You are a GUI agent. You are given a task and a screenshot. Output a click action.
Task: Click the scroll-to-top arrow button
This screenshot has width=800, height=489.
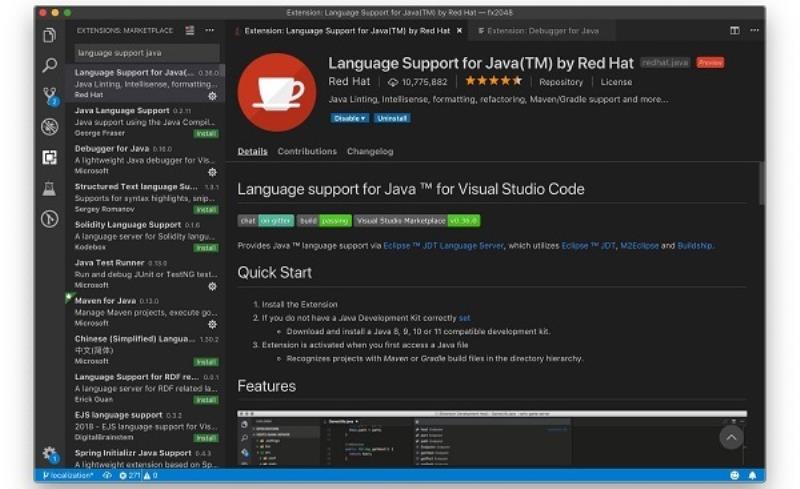click(731, 437)
